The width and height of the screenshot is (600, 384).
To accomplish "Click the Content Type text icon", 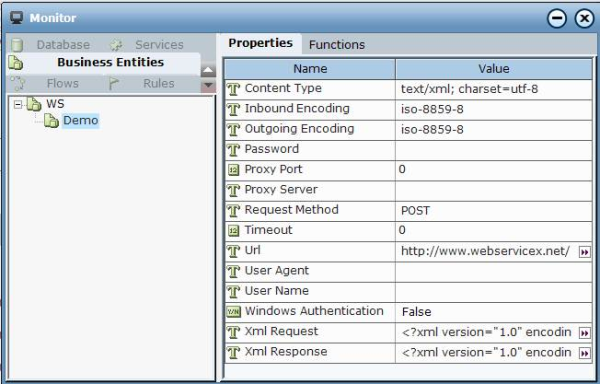I will pyautogui.click(x=233, y=89).
